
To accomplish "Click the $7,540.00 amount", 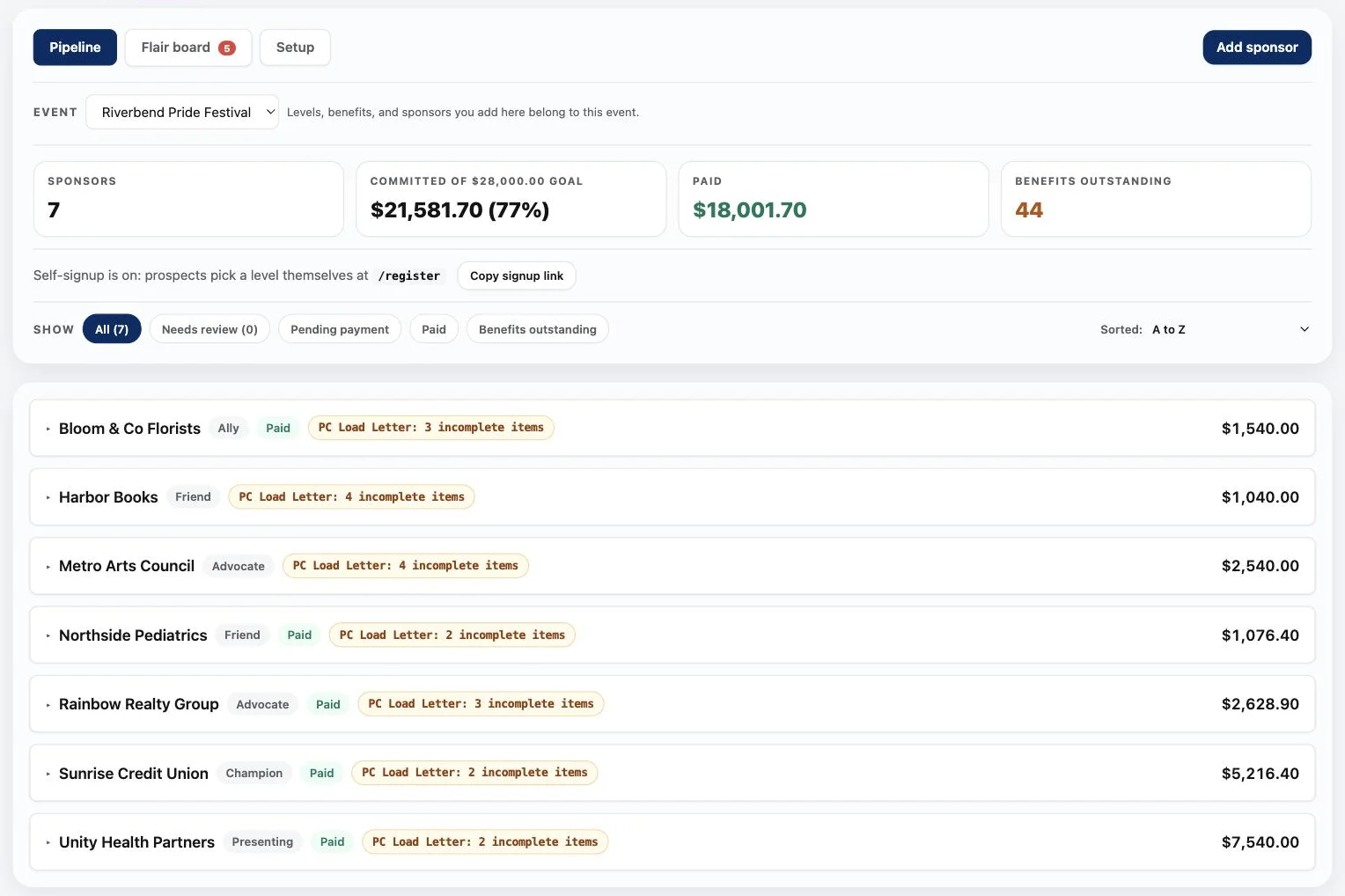I will click(1260, 842).
